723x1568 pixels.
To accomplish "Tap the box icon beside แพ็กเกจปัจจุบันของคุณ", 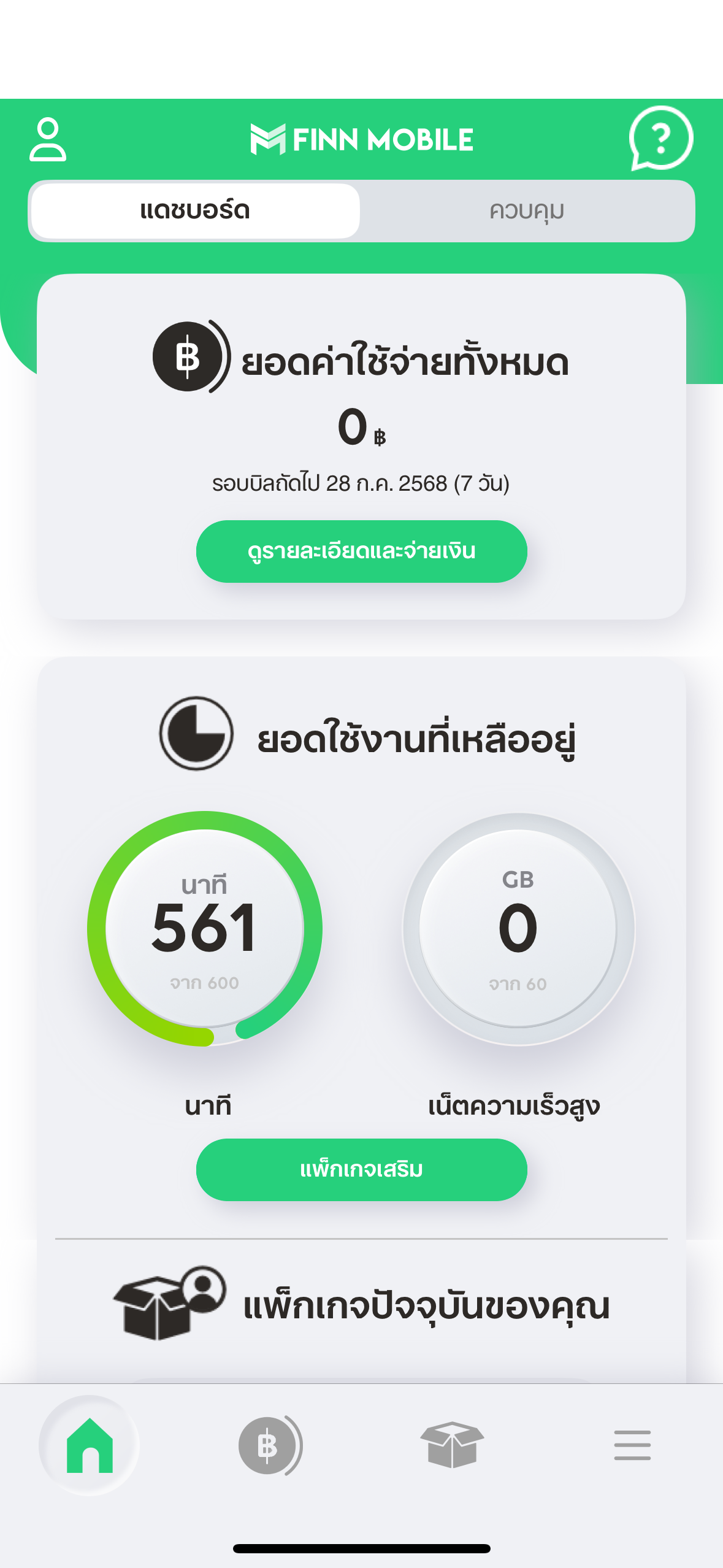I will (x=169, y=1304).
